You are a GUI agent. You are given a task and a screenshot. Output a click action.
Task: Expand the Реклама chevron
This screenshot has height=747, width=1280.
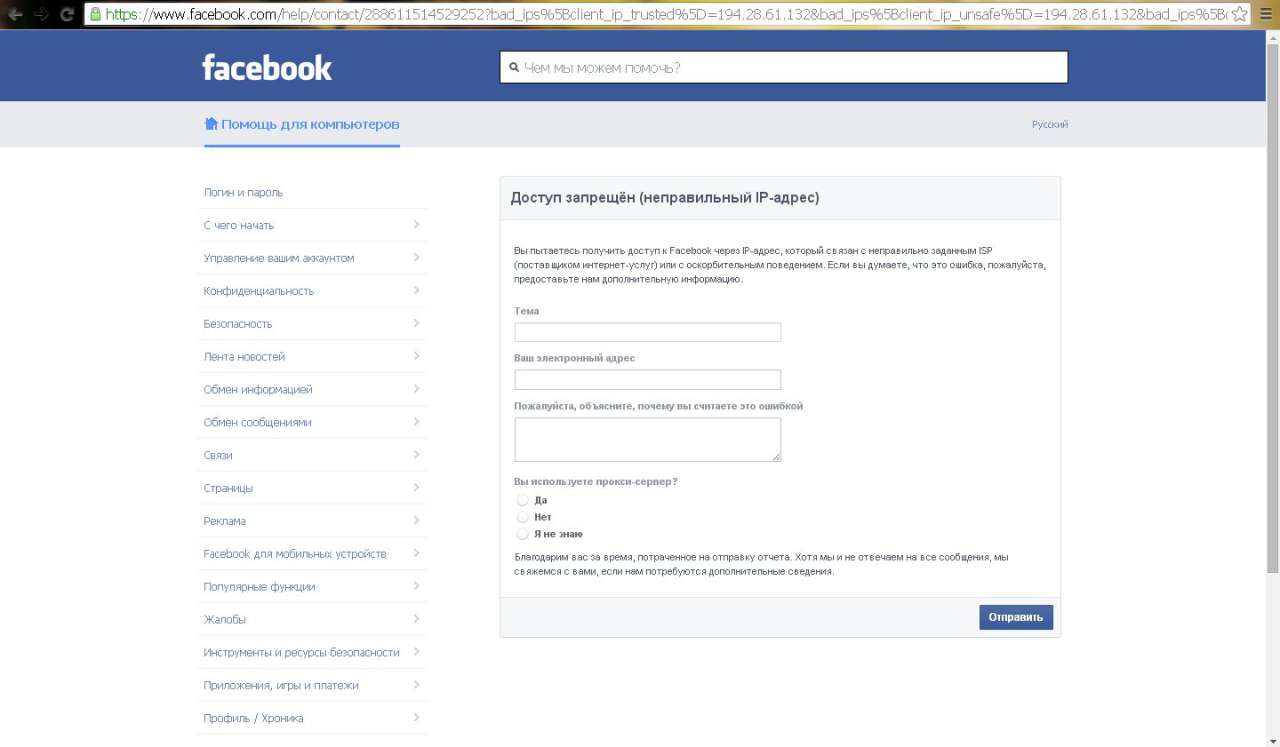[415, 521]
